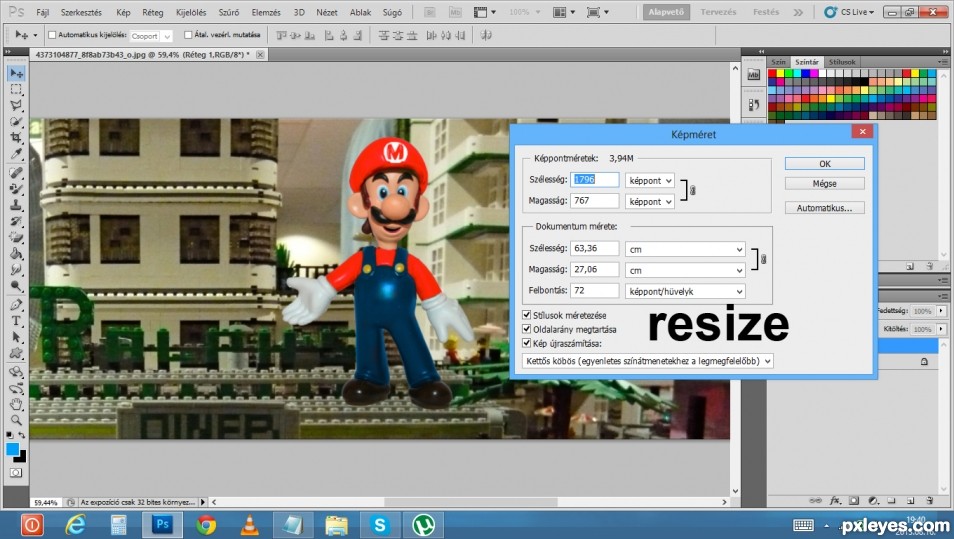Open document width cm unit dropdown
Image resolution: width=954 pixels, height=539 pixels.
tap(685, 249)
